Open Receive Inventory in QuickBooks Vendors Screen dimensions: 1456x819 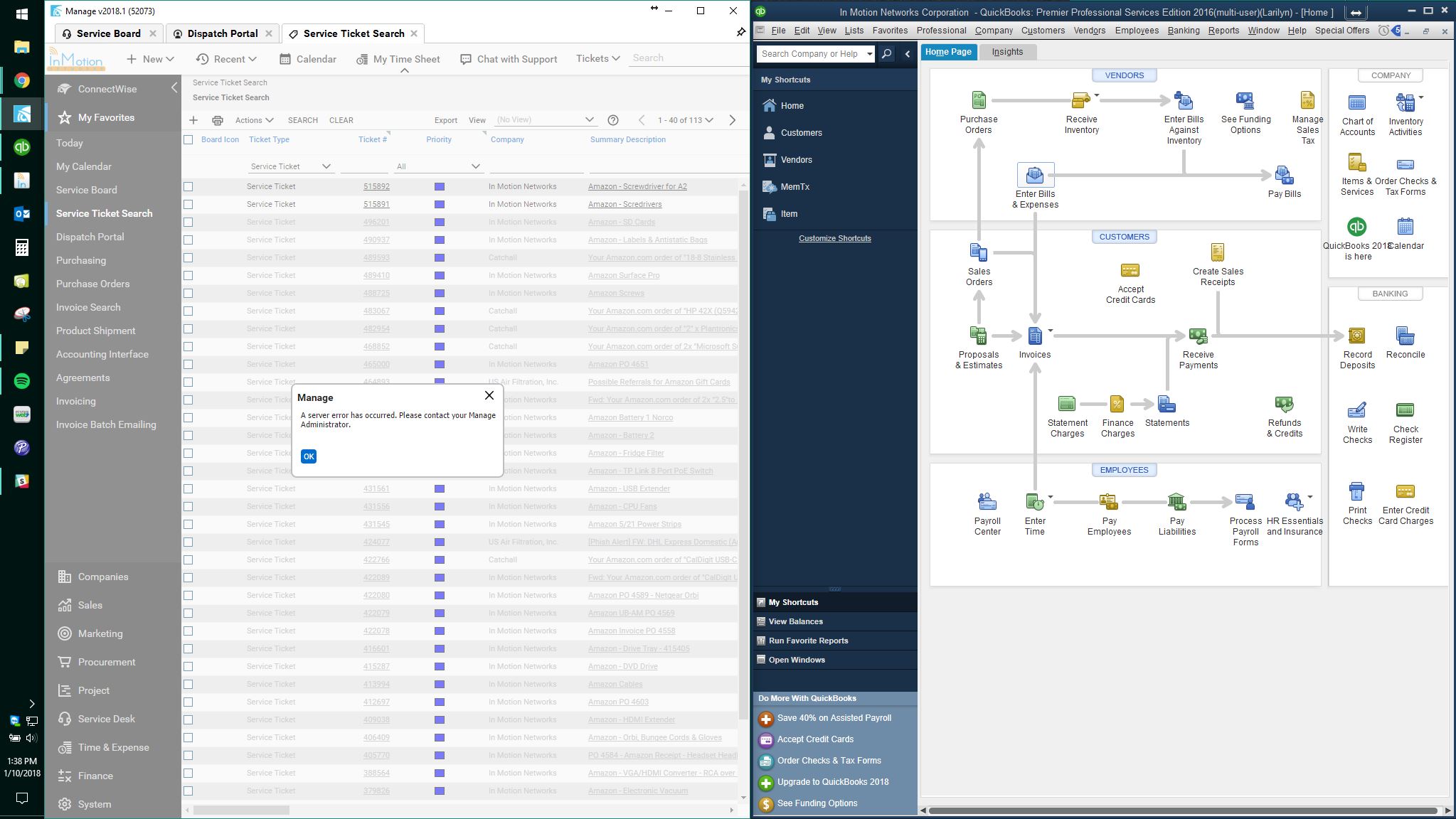1081,100
